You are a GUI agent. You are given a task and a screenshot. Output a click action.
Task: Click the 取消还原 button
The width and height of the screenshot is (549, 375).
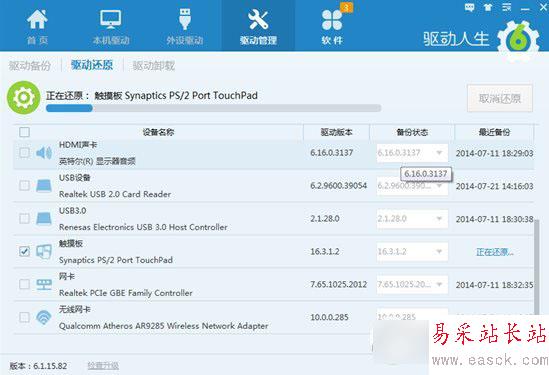[500, 98]
